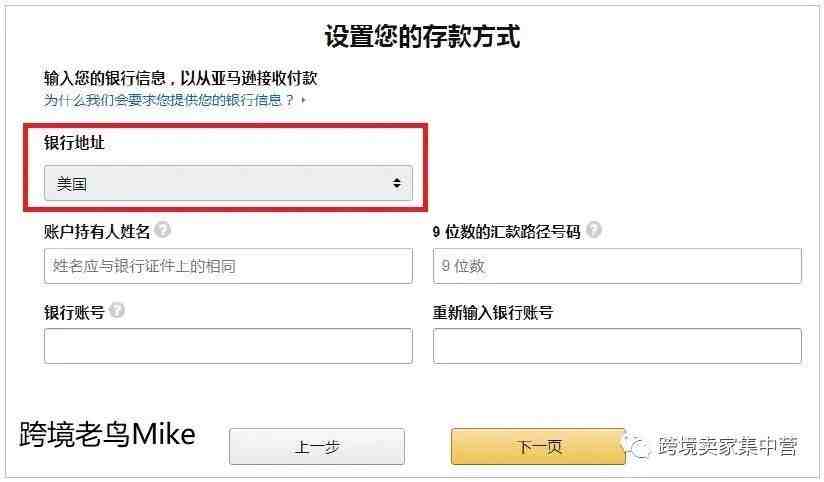Click help icon beside 9 位数的汇款路径号码
This screenshot has height=482, width=824.
pyautogui.click(x=594, y=230)
